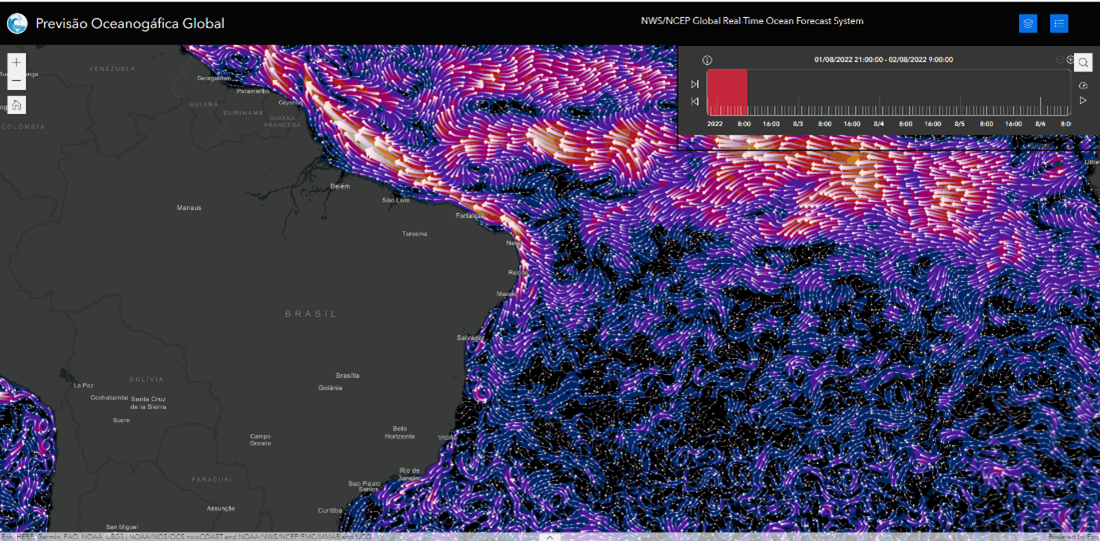Return map to default home extent
The height and width of the screenshot is (541, 1100).
pyautogui.click(x=16, y=105)
